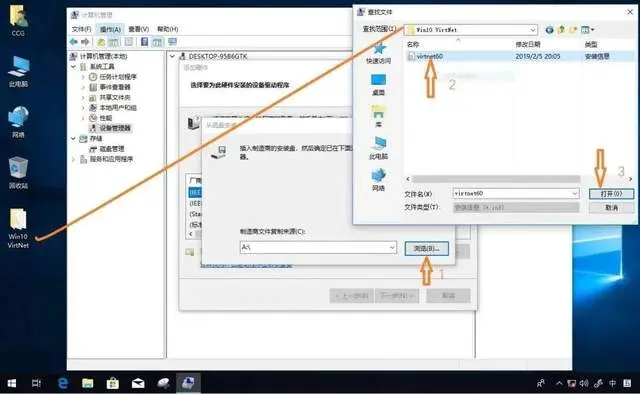Select the Recycle Bin (回收站) desktop icon

18,173
